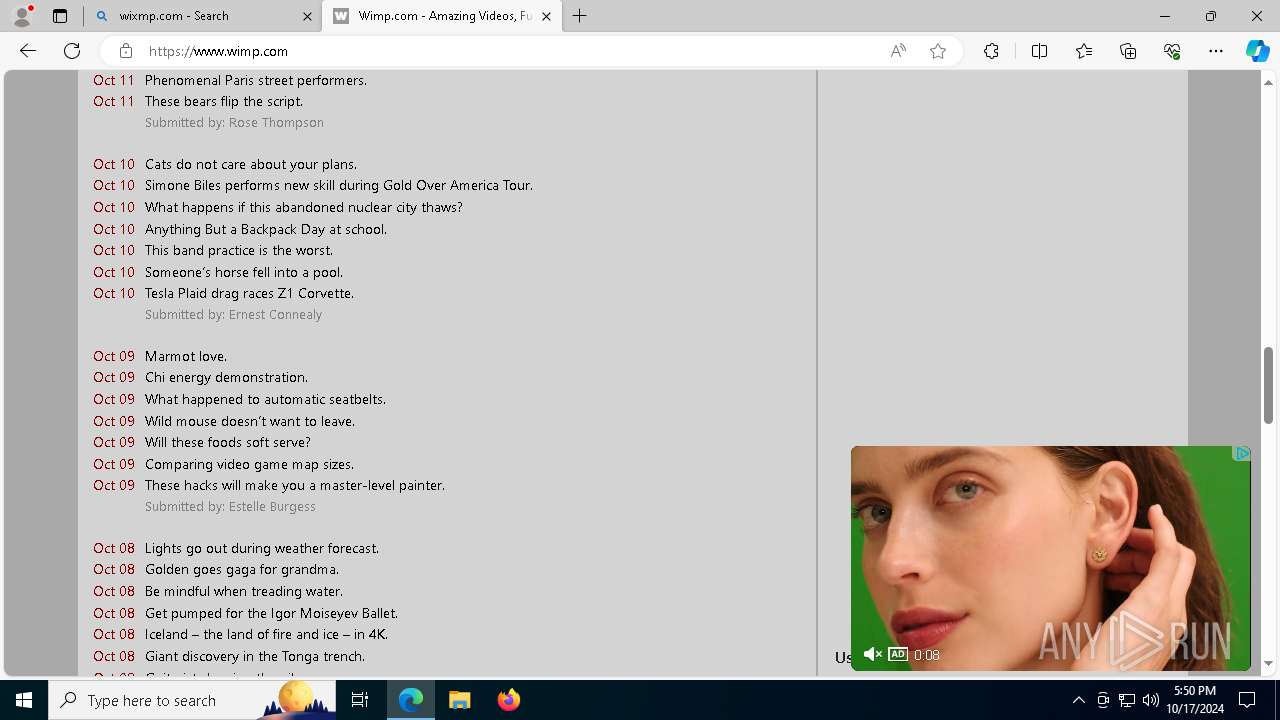
Task: Open Task View on taskbar
Action: (360, 700)
